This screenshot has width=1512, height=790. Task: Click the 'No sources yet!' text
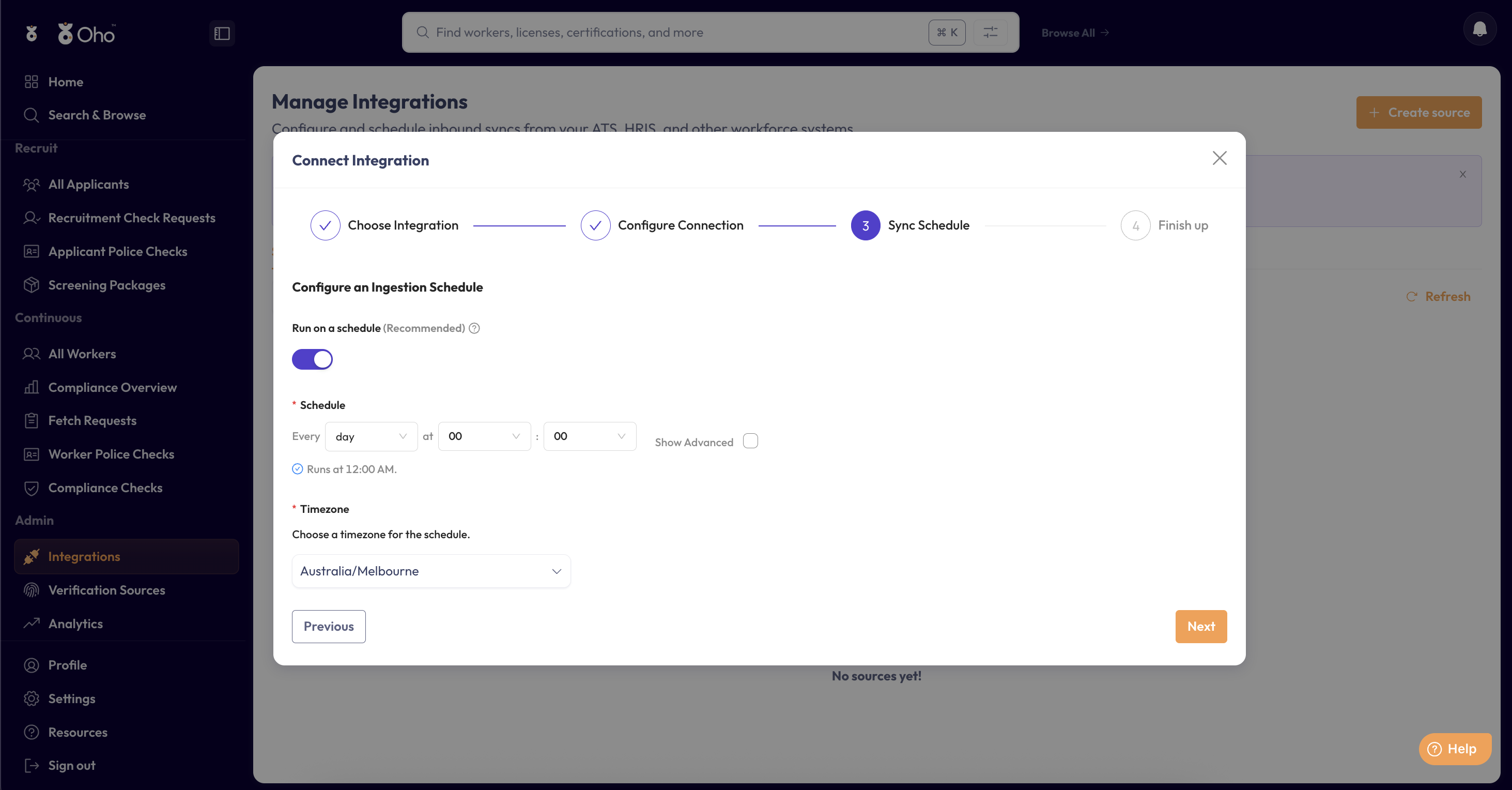point(876,676)
